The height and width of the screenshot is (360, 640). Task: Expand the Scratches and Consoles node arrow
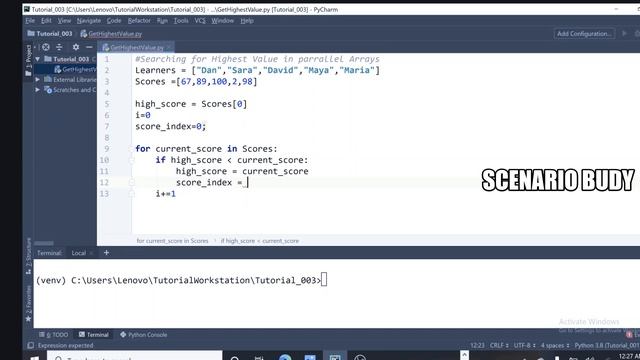[x=38, y=90]
